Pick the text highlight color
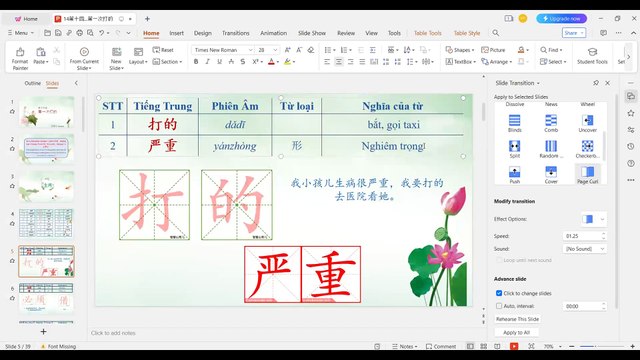This screenshot has width=640, height=360. (x=287, y=62)
